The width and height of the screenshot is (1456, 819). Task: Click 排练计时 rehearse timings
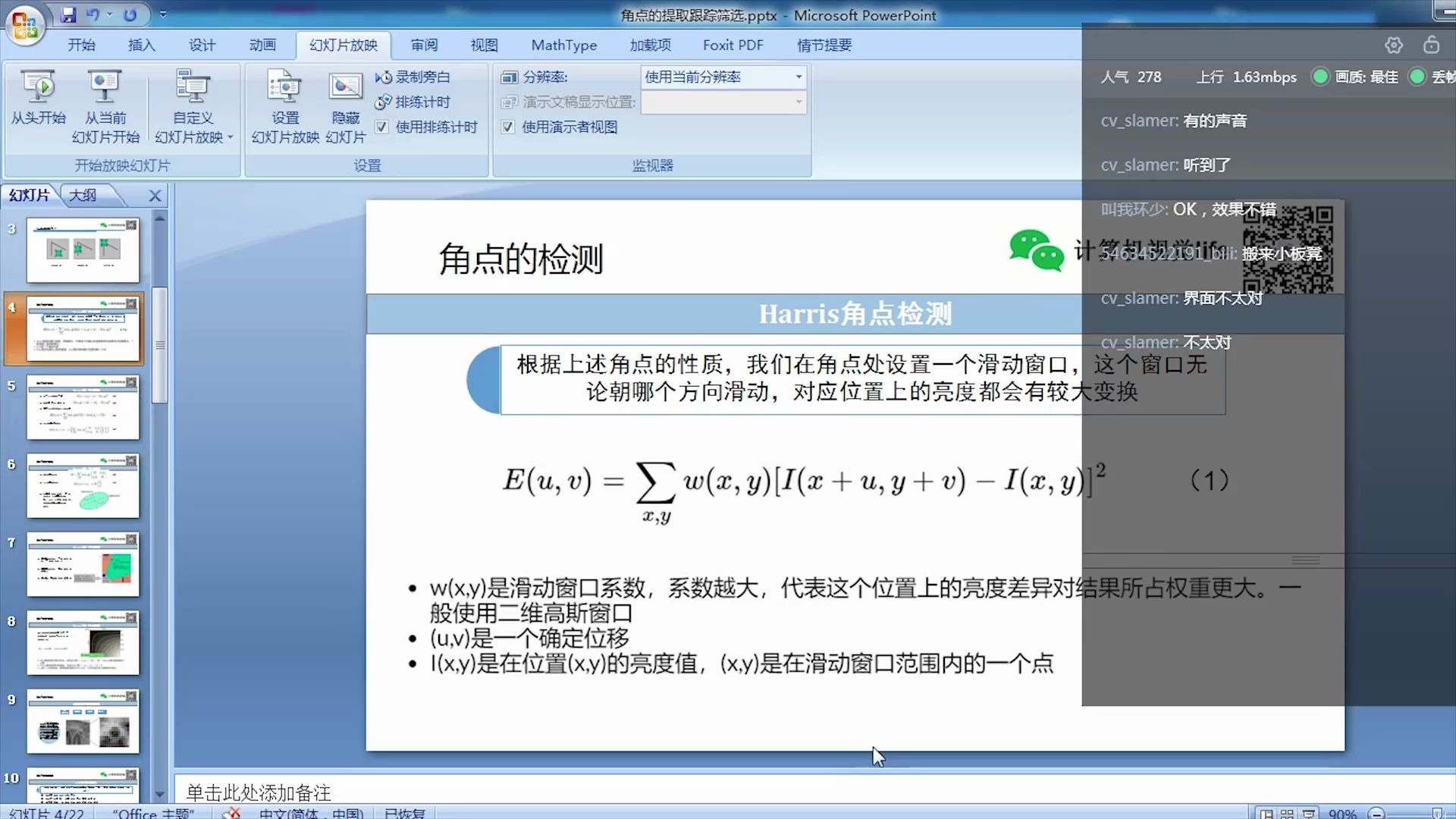point(413,102)
